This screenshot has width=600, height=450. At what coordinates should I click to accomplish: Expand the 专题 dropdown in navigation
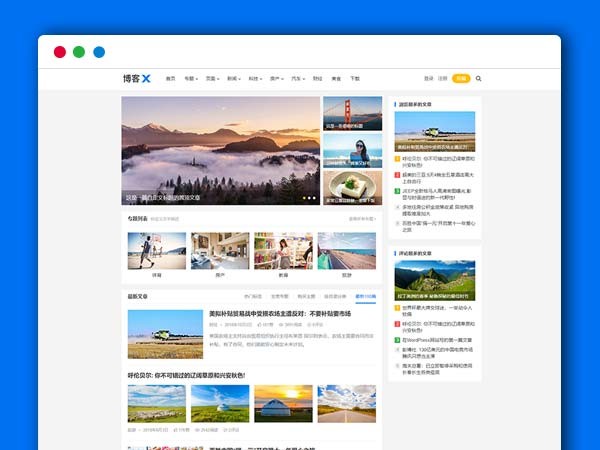(x=190, y=78)
